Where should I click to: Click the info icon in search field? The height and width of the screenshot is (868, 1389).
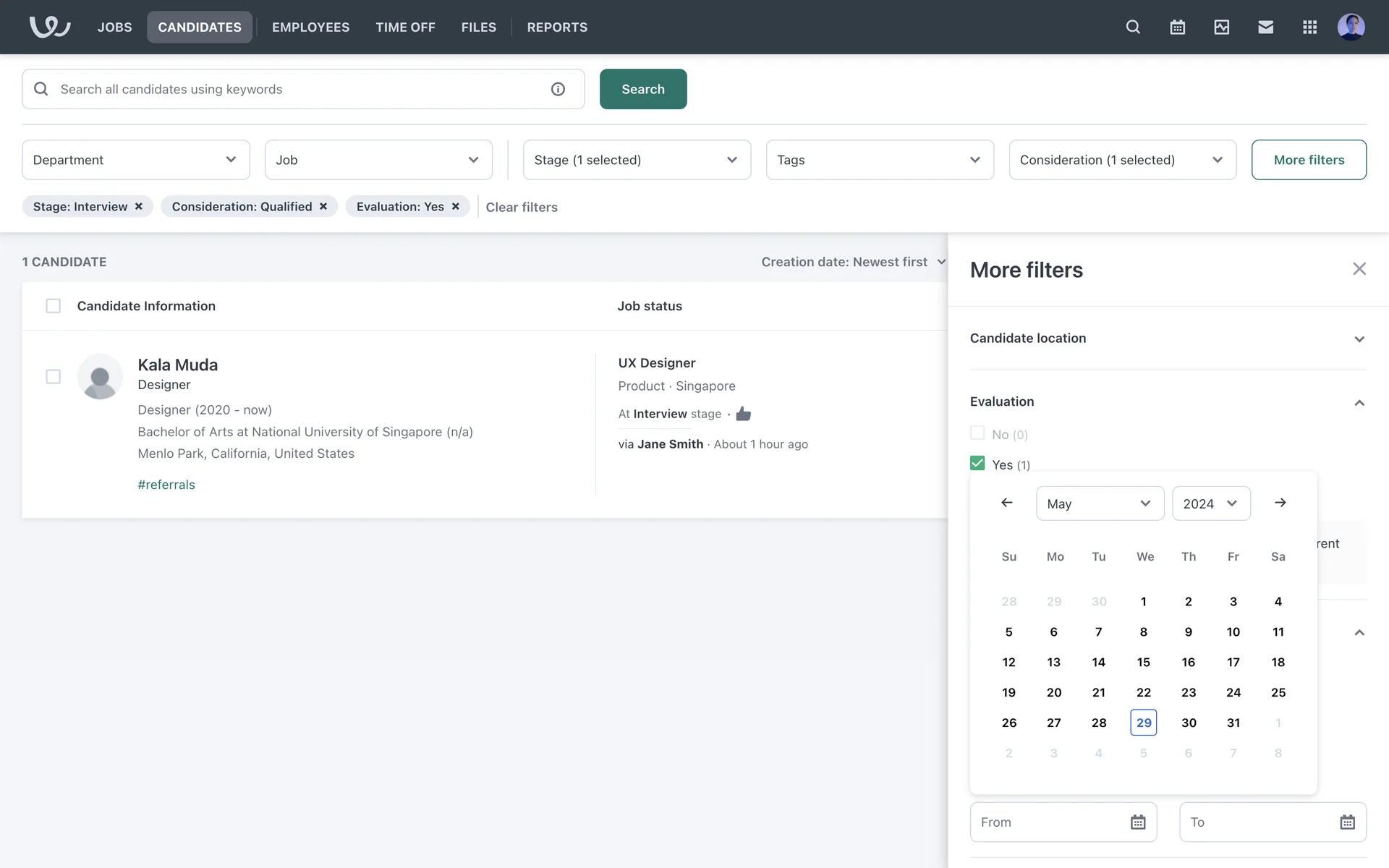click(x=558, y=89)
